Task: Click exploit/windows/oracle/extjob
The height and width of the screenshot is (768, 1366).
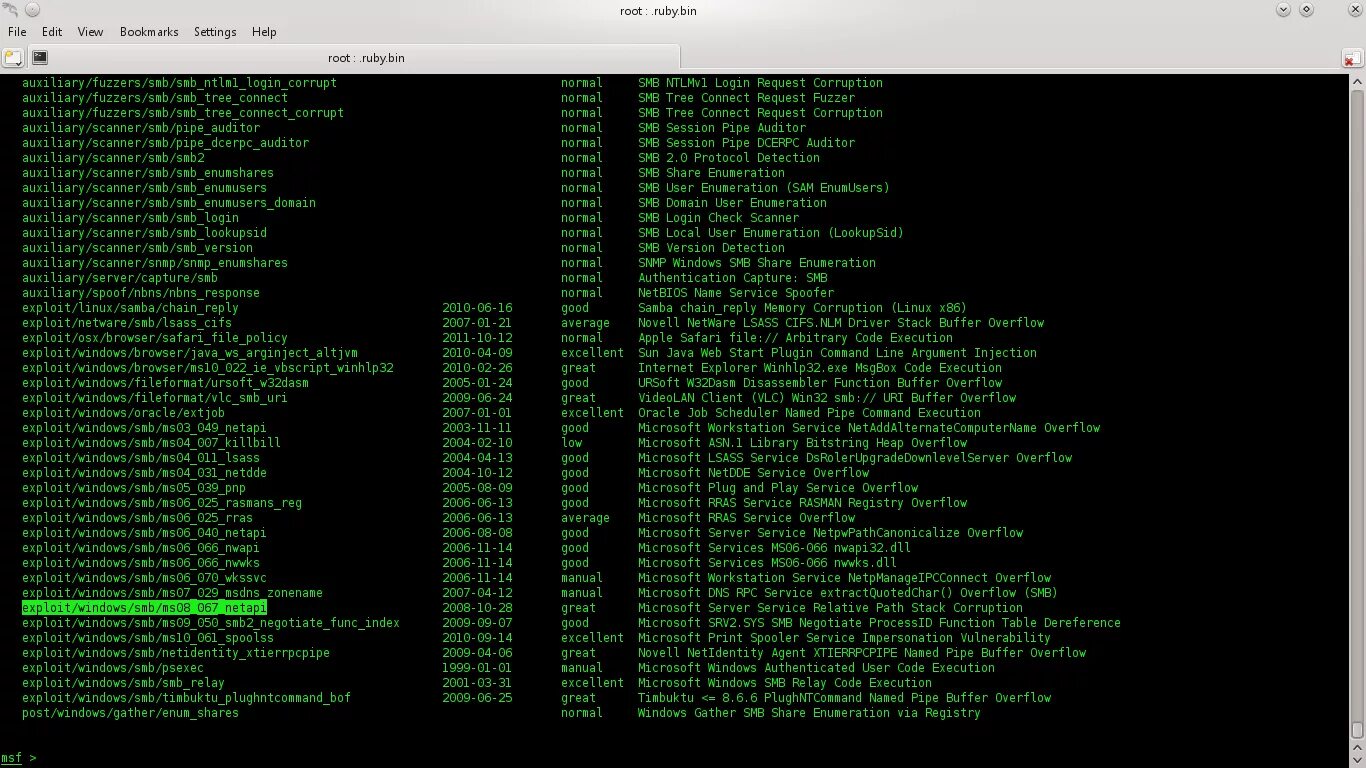Action: tap(123, 413)
